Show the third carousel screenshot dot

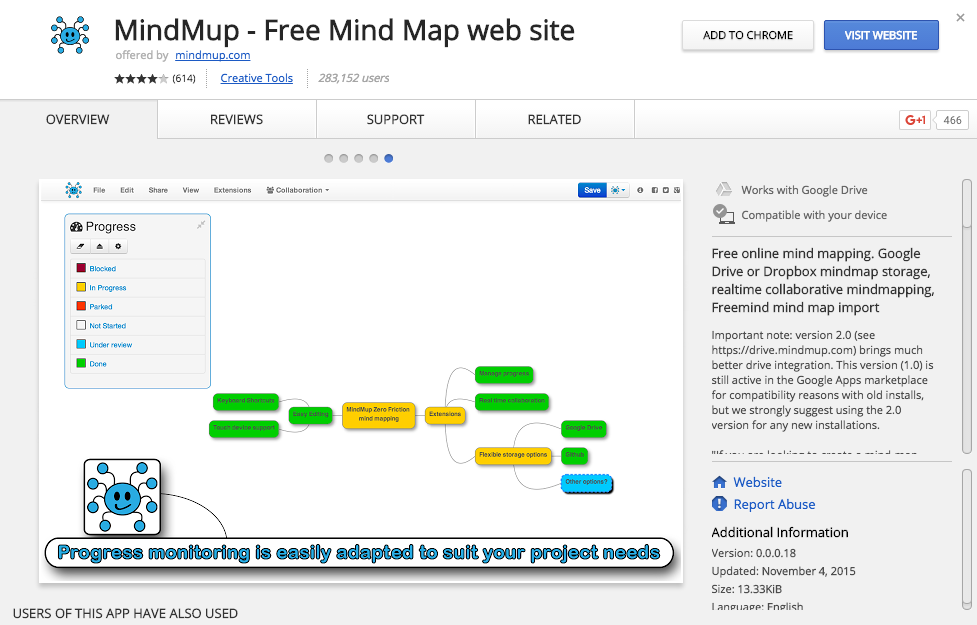click(x=358, y=158)
